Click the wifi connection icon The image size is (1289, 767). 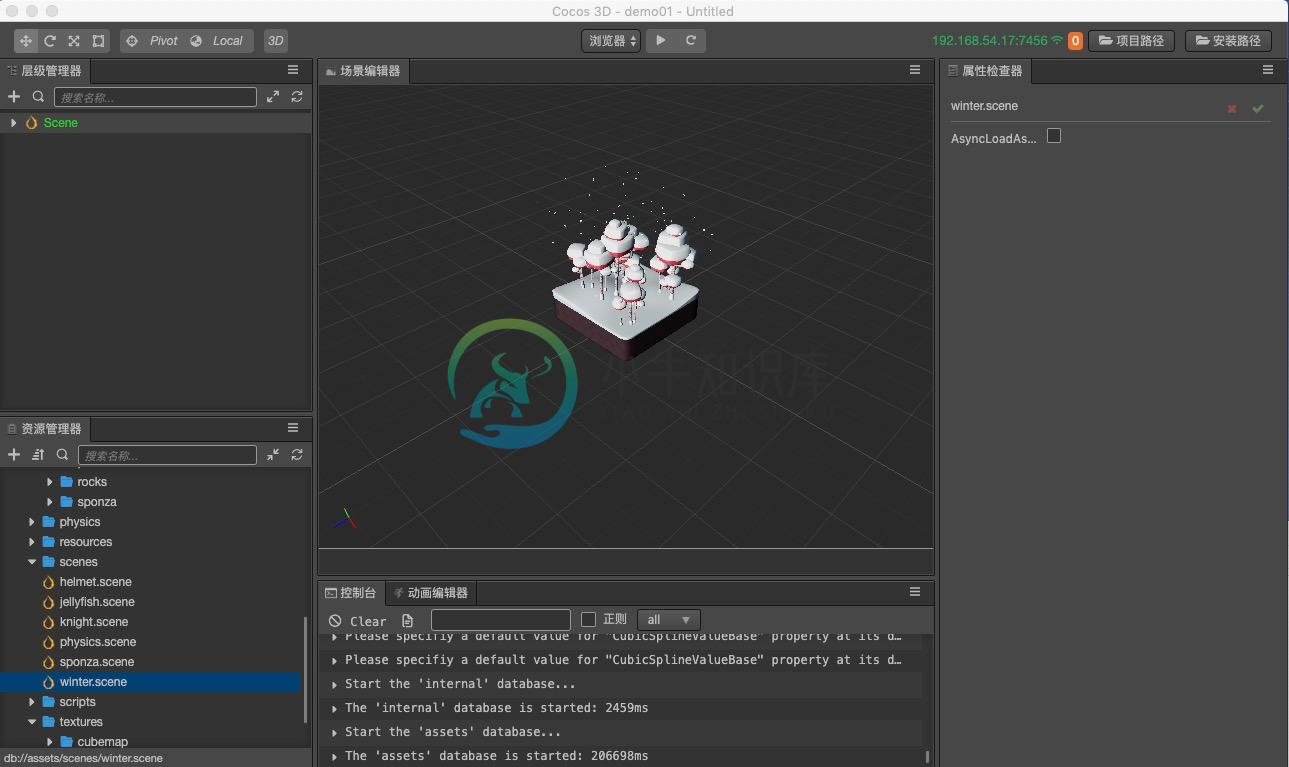coord(1057,41)
